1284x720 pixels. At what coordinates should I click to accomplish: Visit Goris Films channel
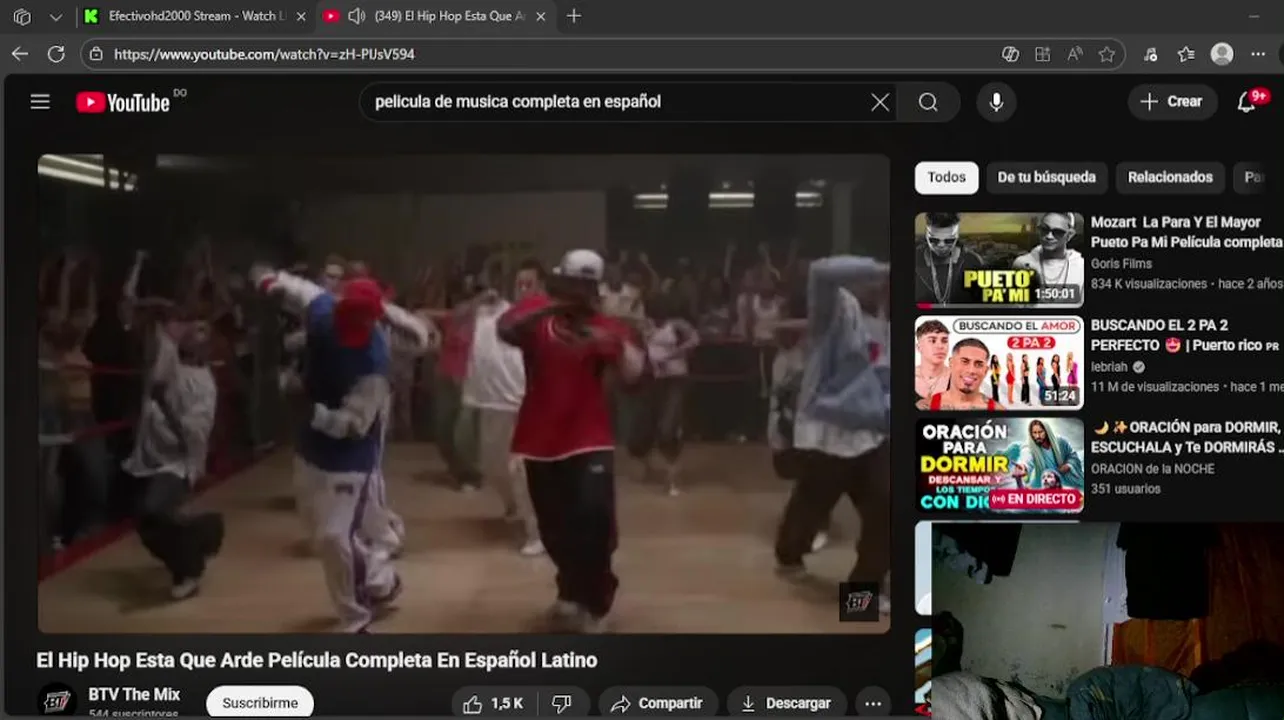[1121, 264]
